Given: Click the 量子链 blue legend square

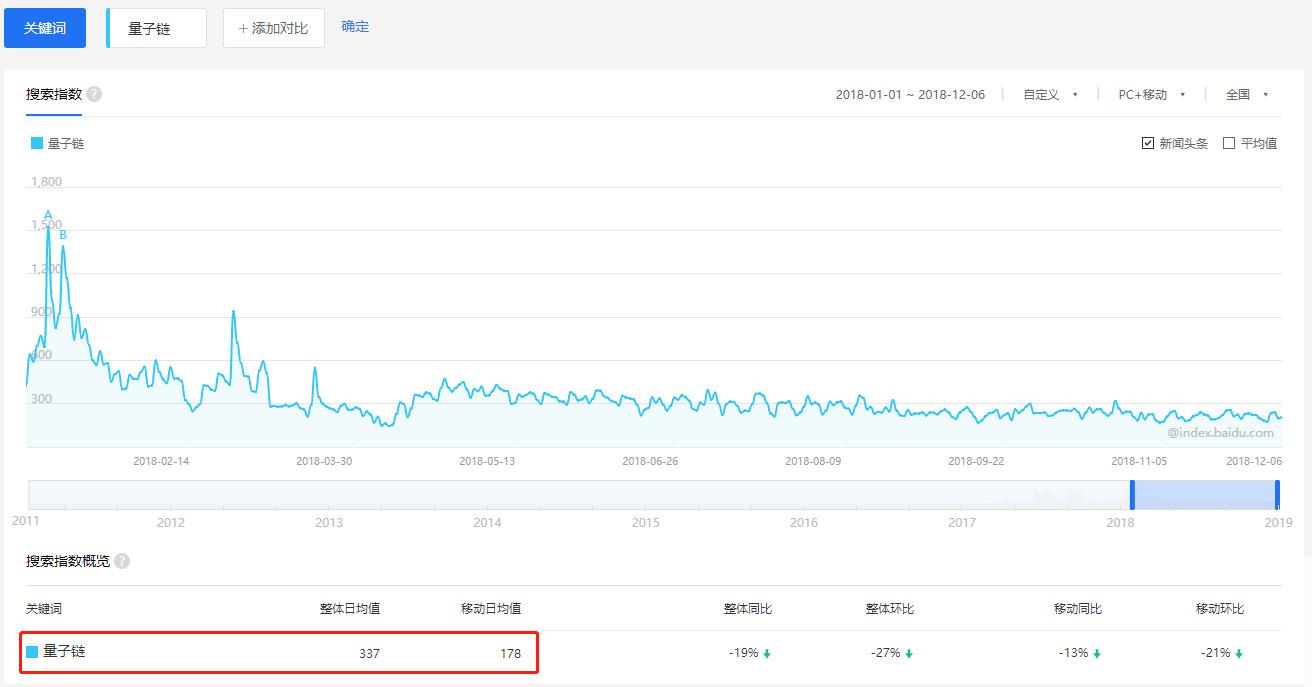Looking at the screenshot, I should [37, 143].
